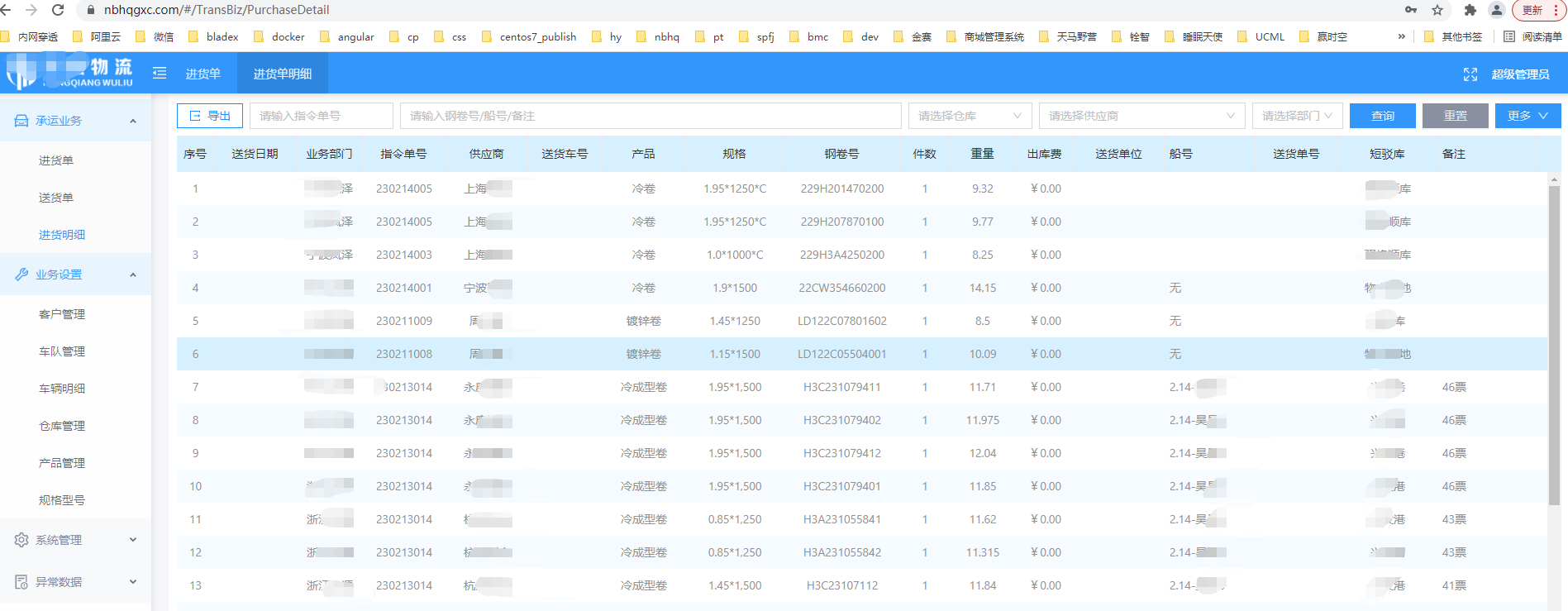This screenshot has height=611, width=1568.
Task: Click the browser 更新 update button
Action: pos(1537,10)
